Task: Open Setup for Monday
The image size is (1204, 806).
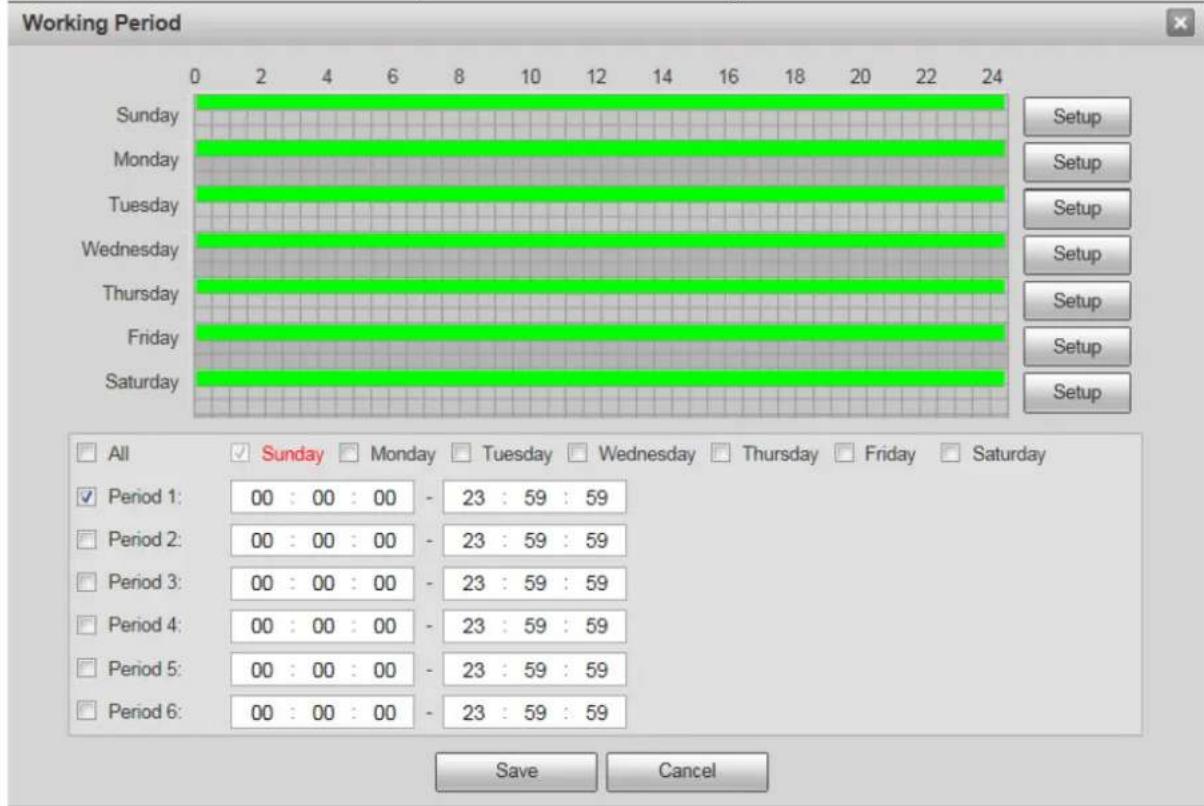Action: click(x=1077, y=163)
